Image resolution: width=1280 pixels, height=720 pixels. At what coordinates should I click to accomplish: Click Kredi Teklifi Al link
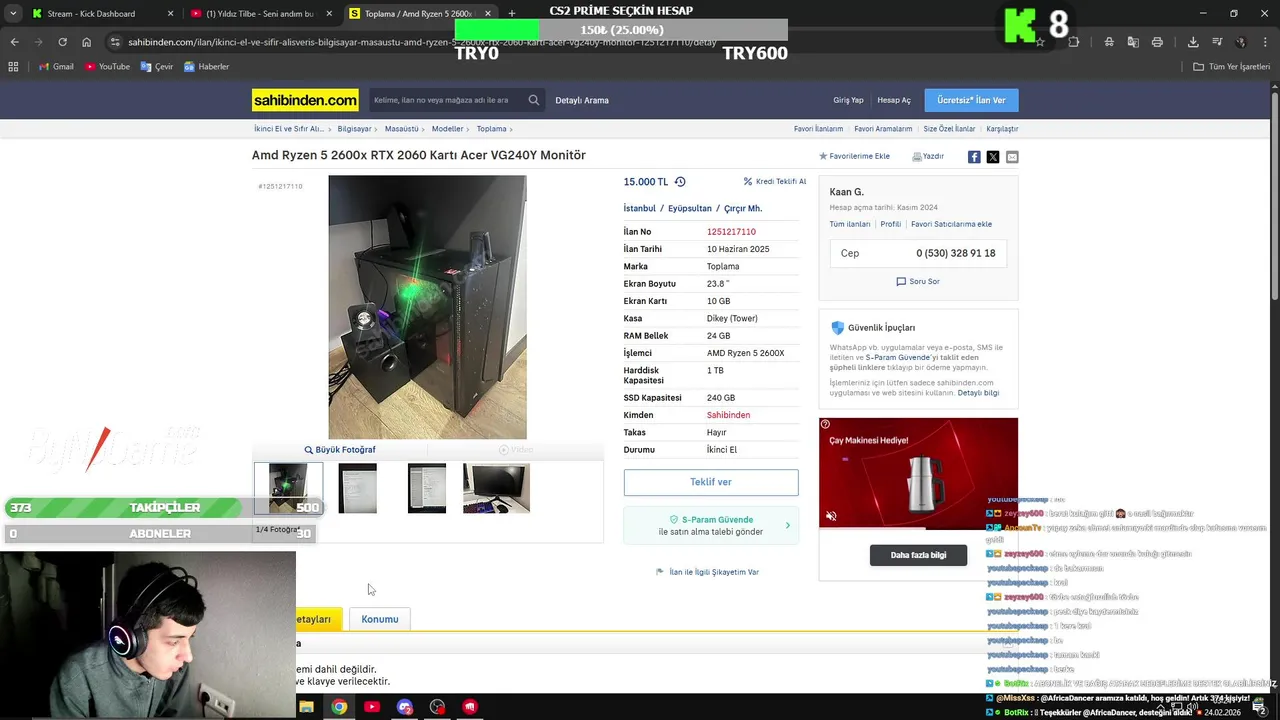click(x=775, y=182)
